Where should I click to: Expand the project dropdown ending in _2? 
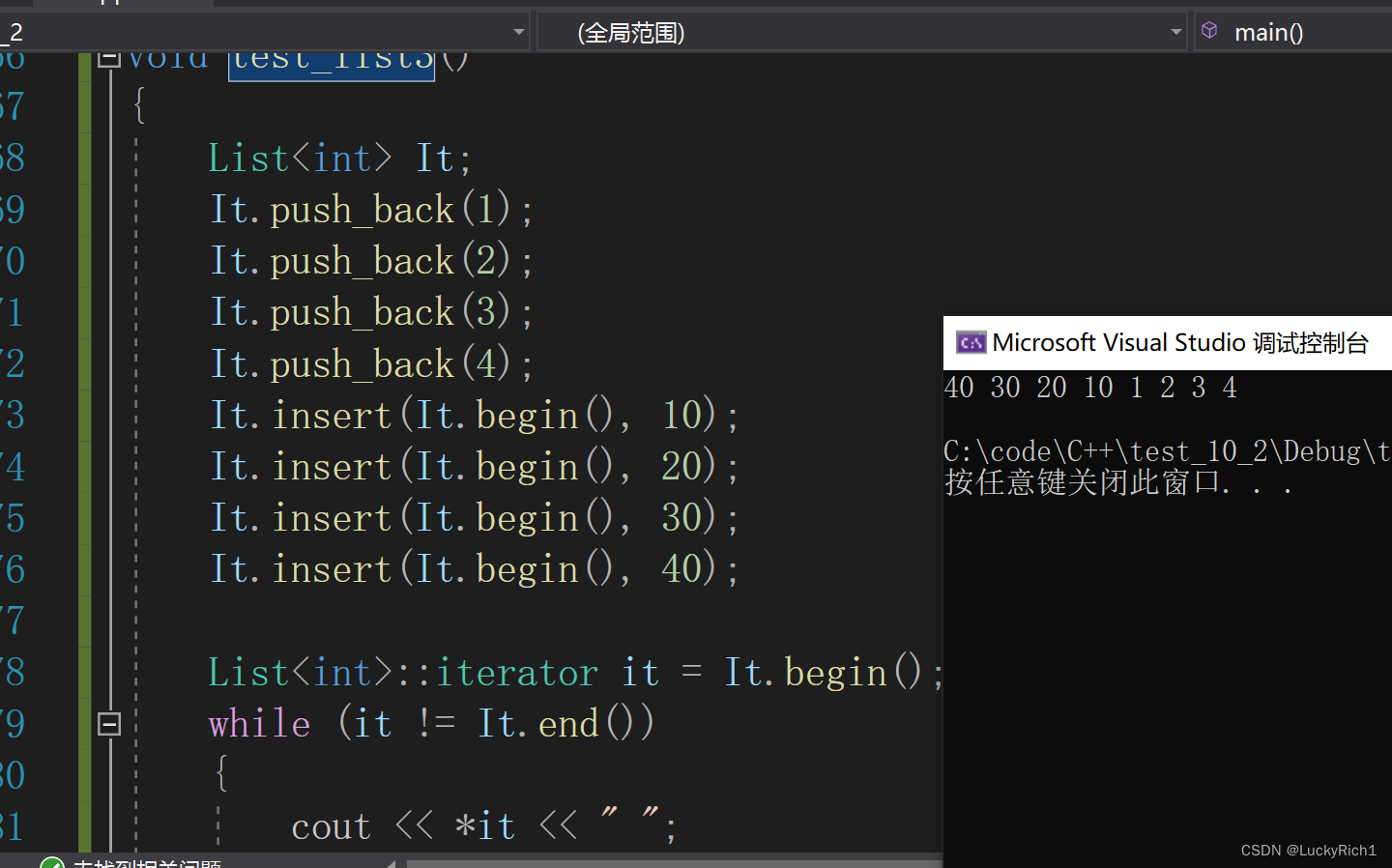(x=264, y=32)
